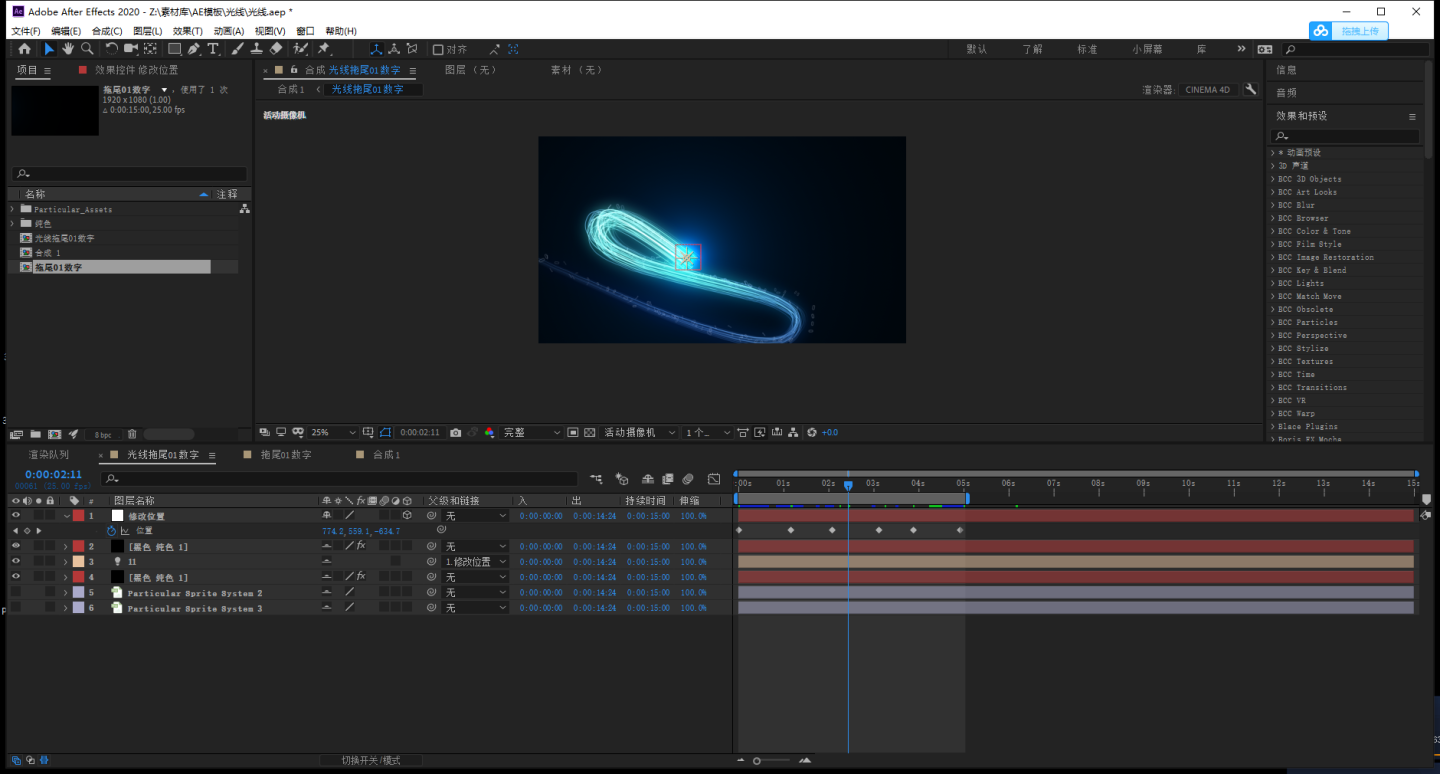Screen dimensions: 1440x774
Task: Toggle mask and shape path visibility icon
Action: (386, 433)
